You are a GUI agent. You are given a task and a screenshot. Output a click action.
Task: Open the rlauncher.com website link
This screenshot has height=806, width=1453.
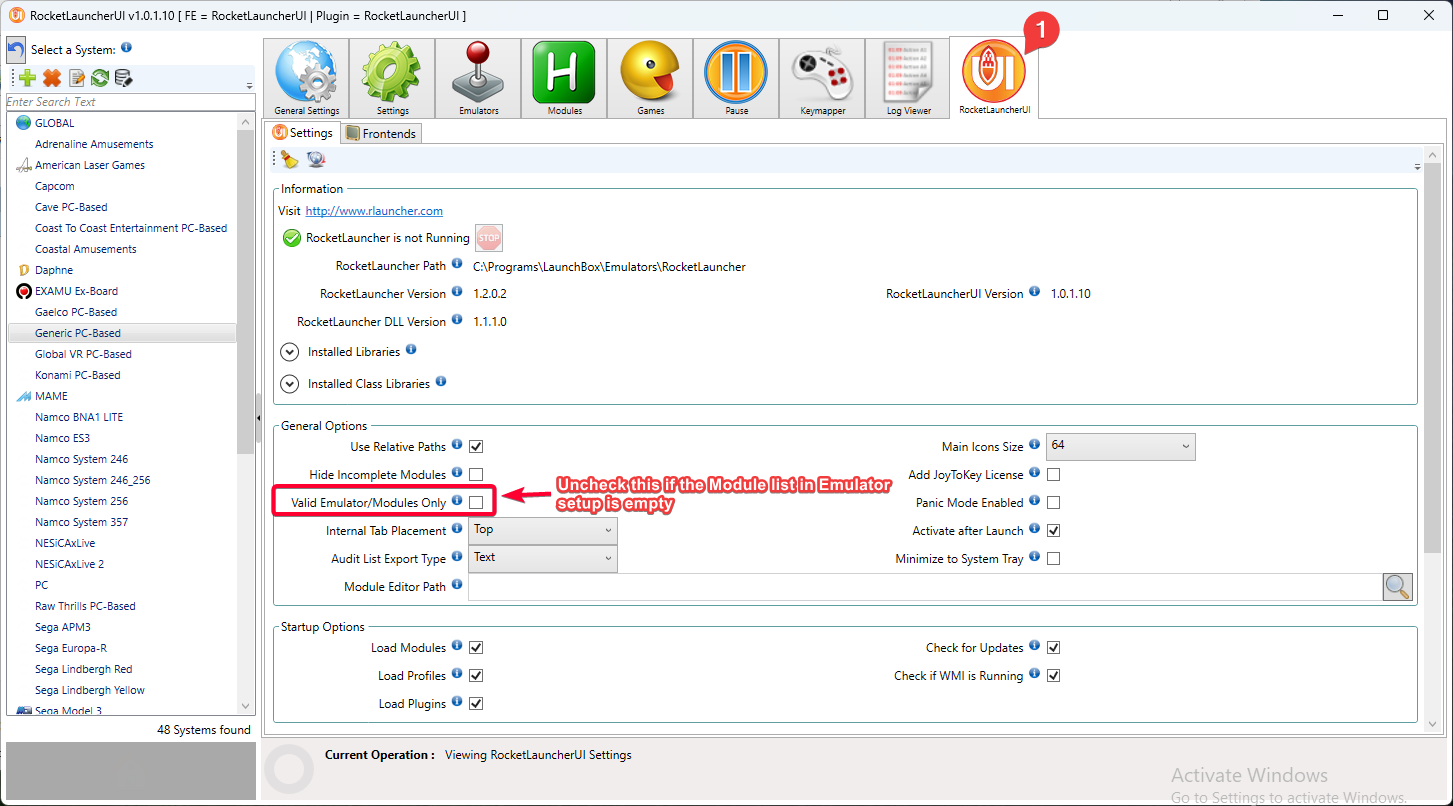pyautogui.click(x=374, y=211)
